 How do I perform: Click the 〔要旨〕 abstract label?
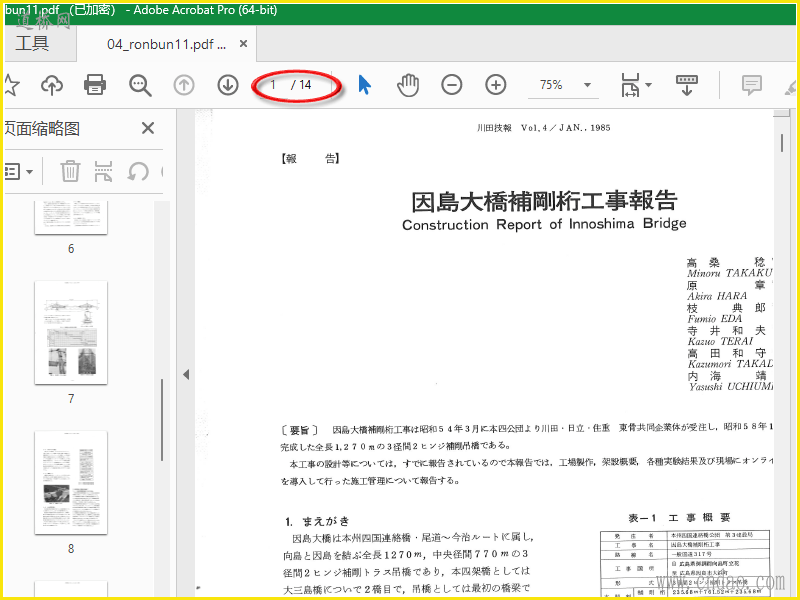coord(299,430)
